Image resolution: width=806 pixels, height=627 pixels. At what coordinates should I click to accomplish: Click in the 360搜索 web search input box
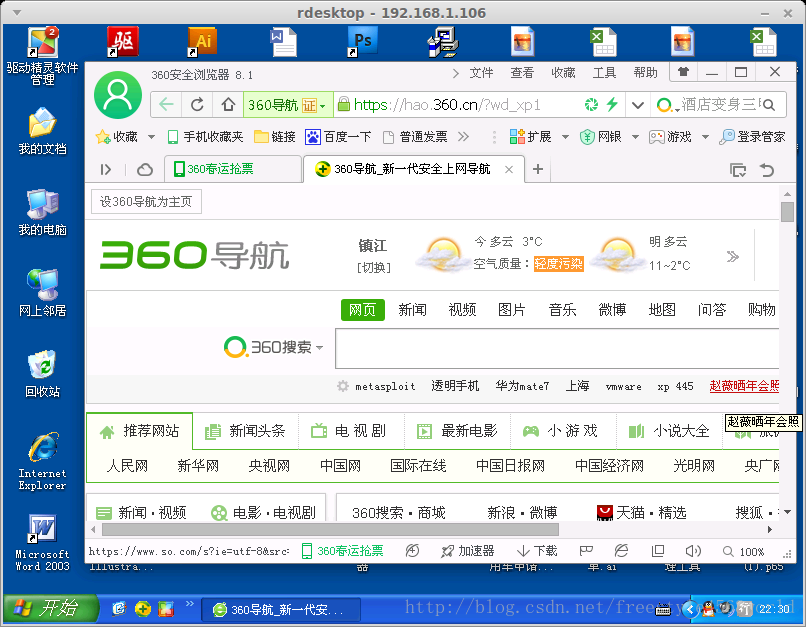(557, 349)
